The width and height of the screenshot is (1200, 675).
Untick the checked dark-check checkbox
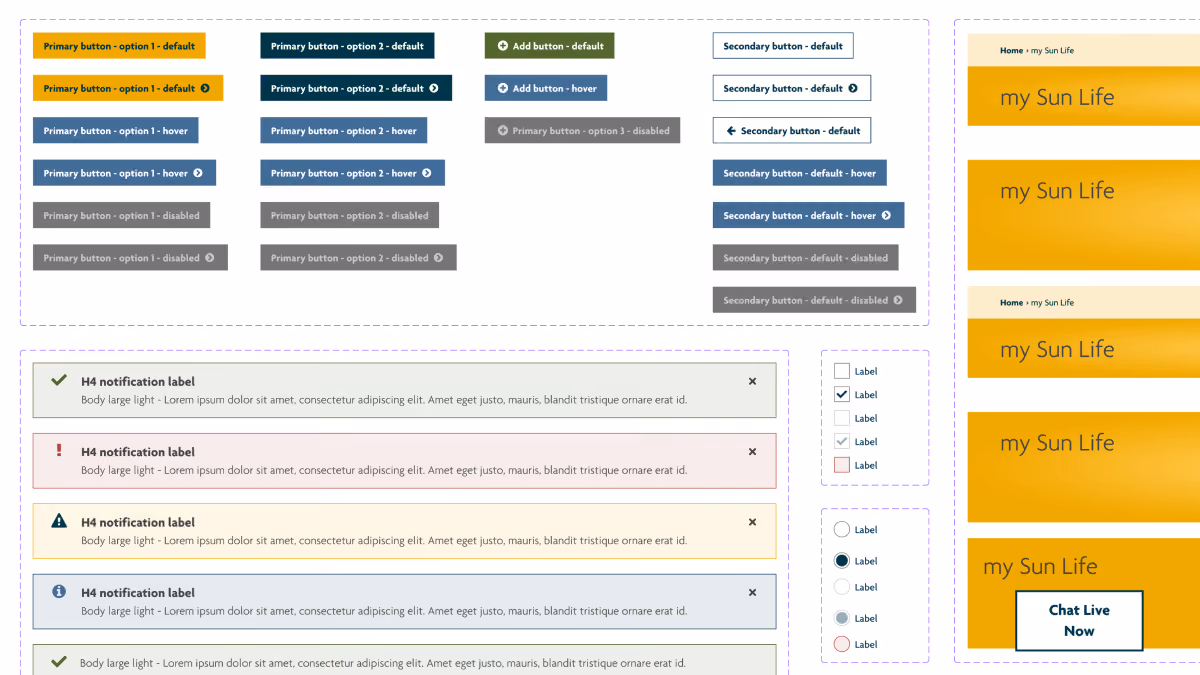coord(842,394)
